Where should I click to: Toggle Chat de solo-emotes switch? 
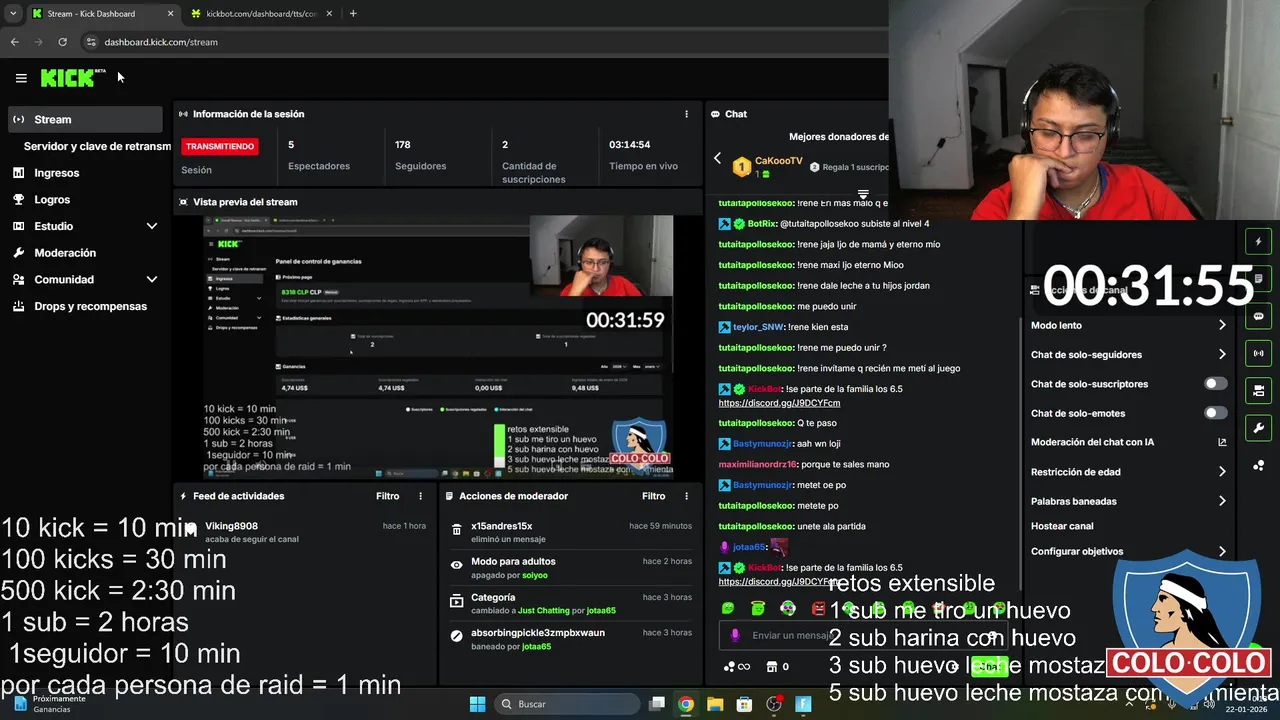click(1215, 413)
